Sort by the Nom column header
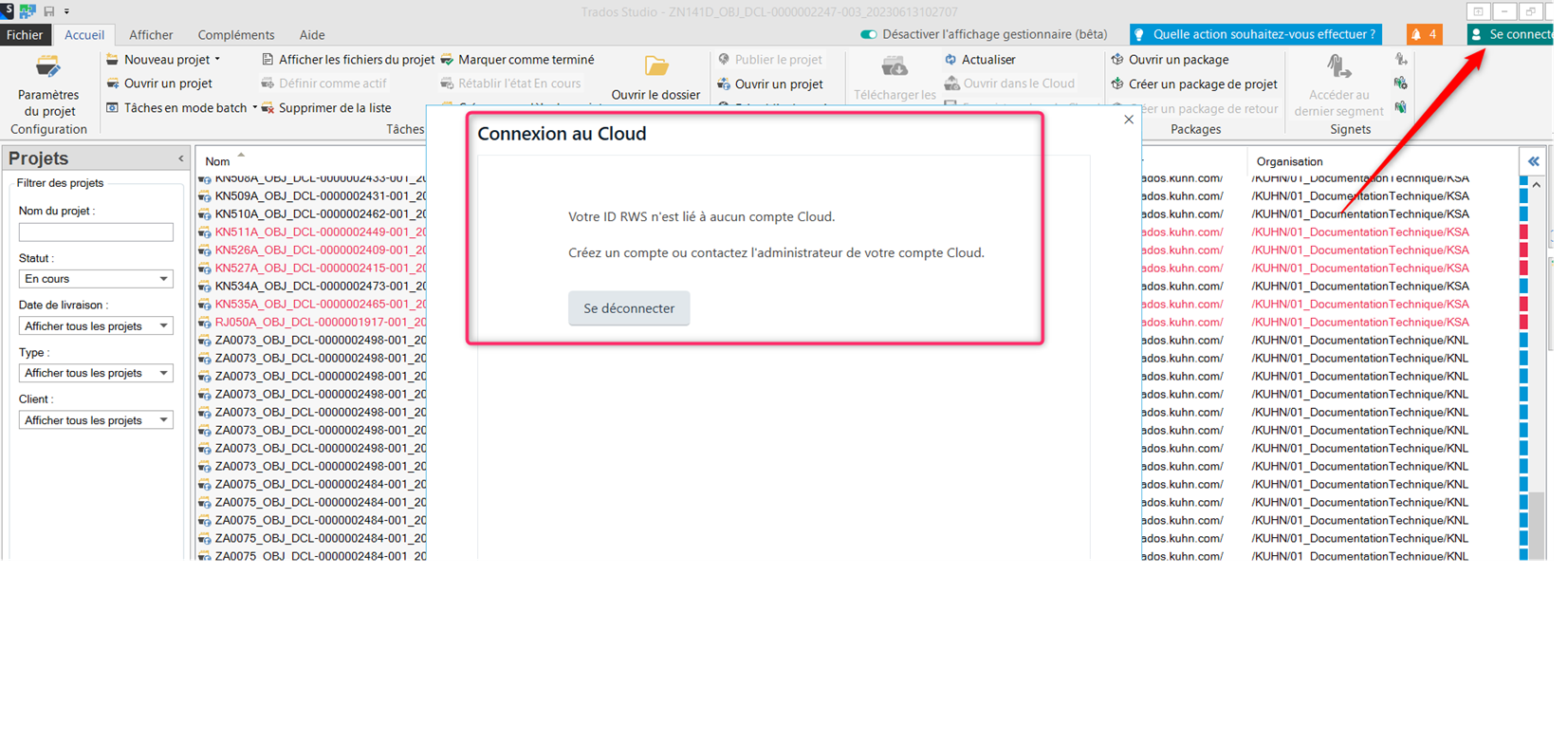The height and width of the screenshot is (742, 1568). pyautogui.click(x=218, y=161)
